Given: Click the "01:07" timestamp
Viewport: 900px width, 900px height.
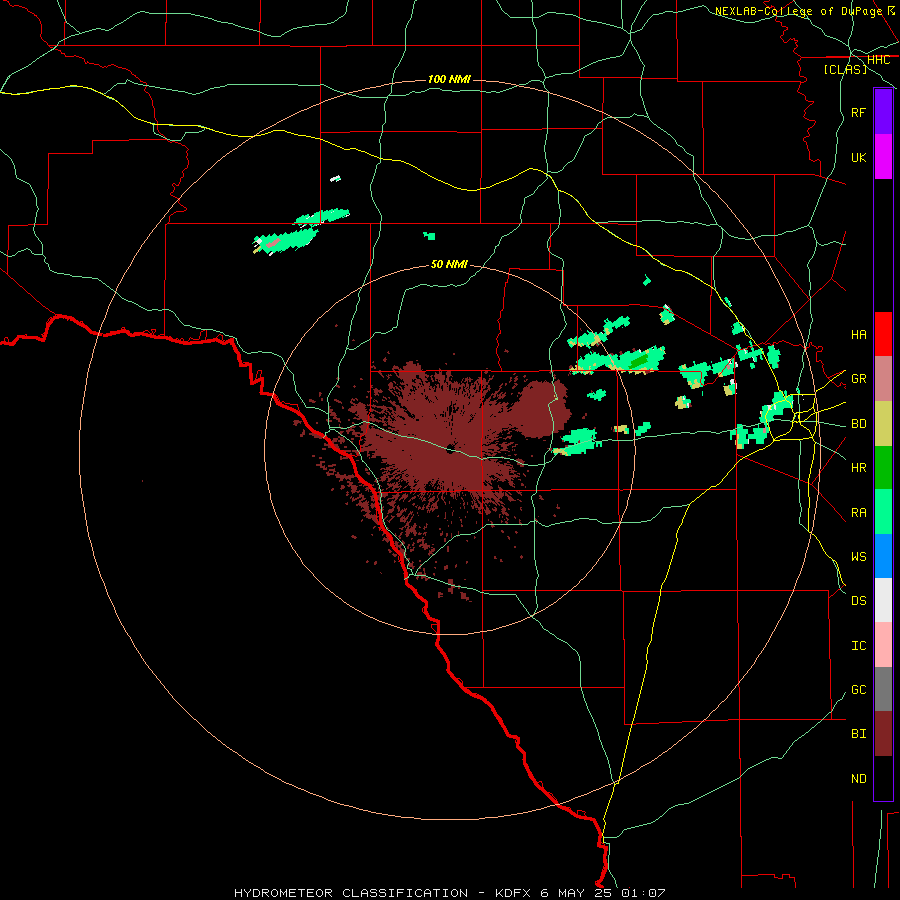Looking at the screenshot, I should coord(644,893).
